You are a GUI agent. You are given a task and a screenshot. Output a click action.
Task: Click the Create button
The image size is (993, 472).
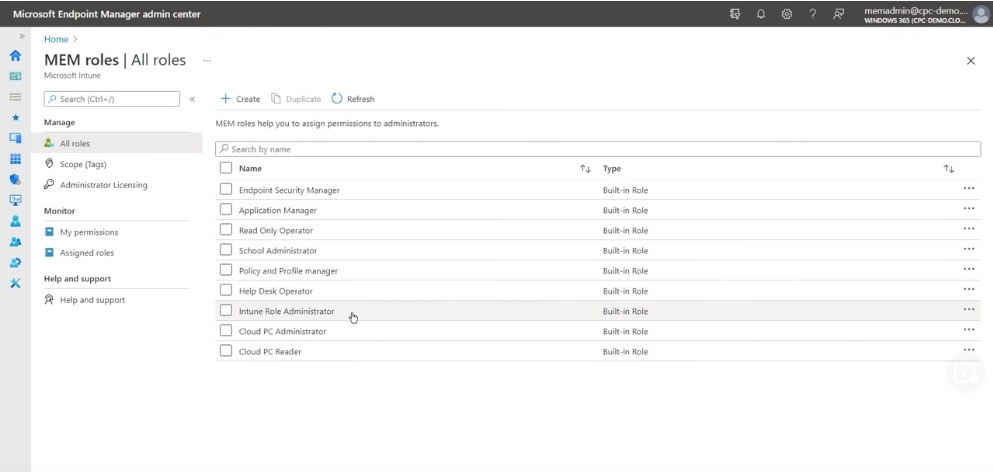coord(240,99)
